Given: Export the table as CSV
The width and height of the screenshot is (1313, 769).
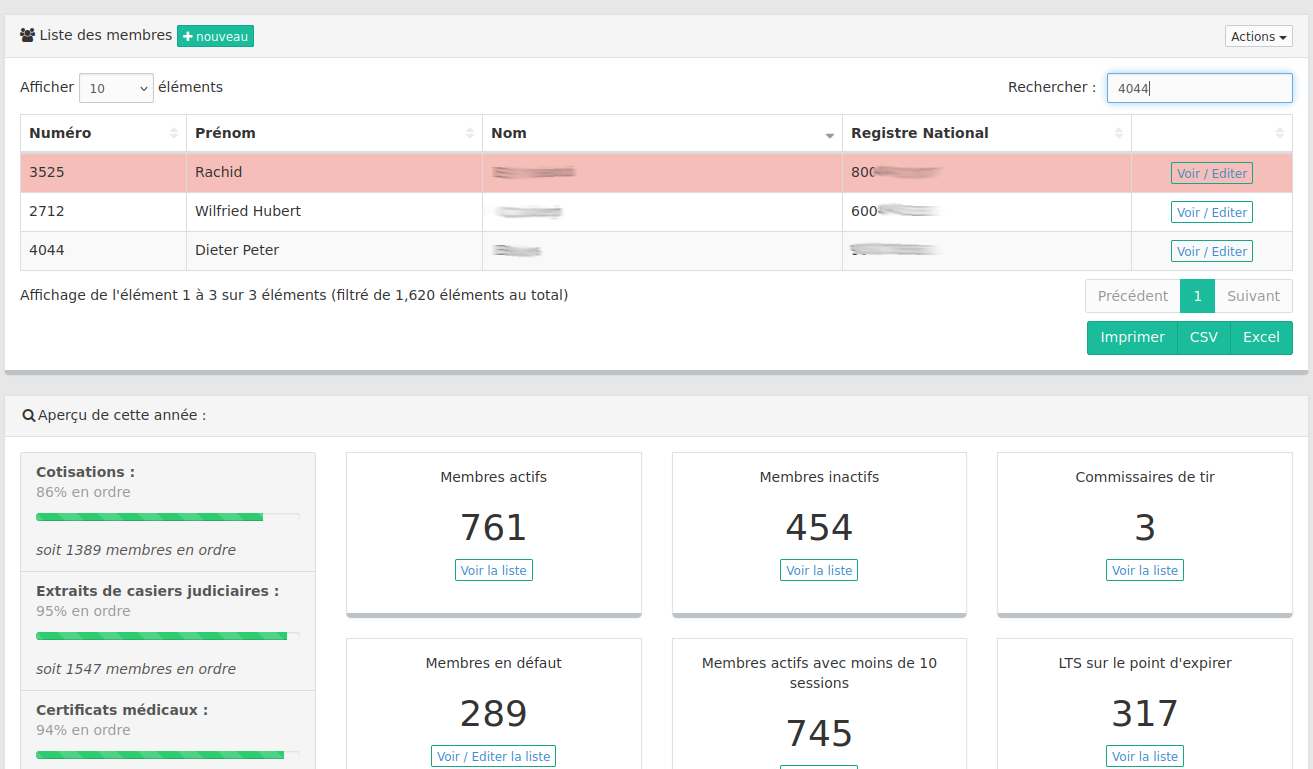Looking at the screenshot, I should click(1203, 338).
